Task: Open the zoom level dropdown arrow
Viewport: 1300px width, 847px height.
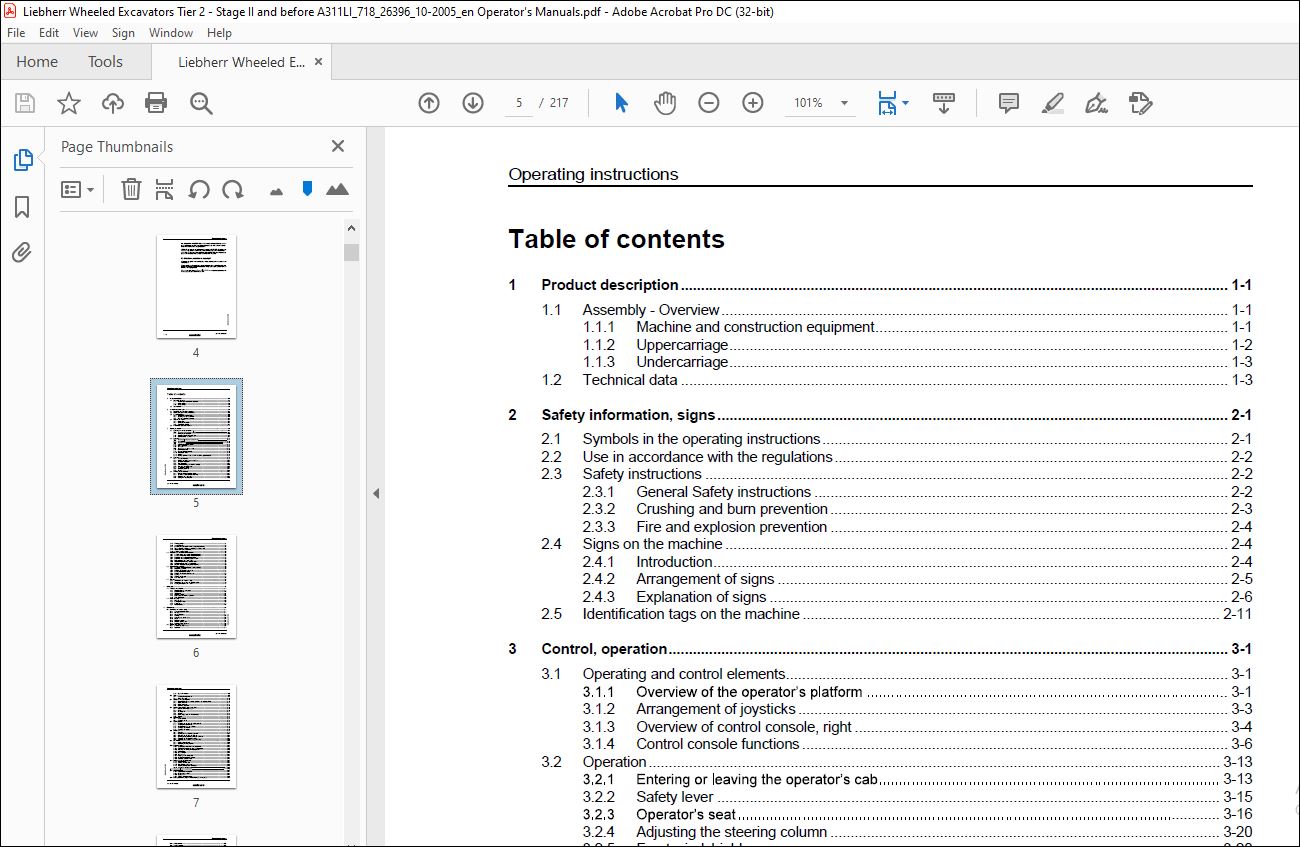Action: [x=844, y=103]
